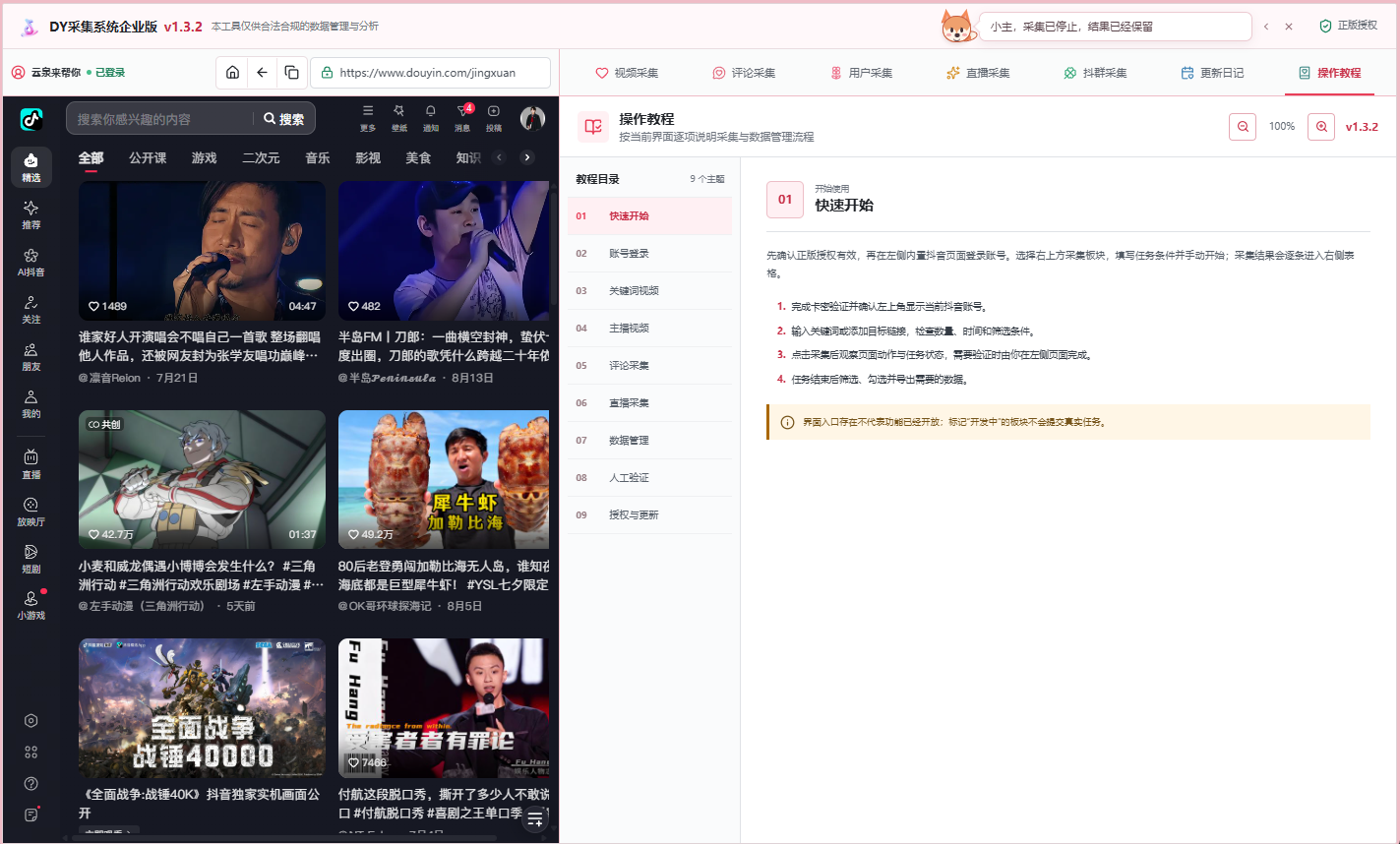This screenshot has height=844, width=1400.
Task: Select the 操作教程 tab
Action: pos(1330,73)
